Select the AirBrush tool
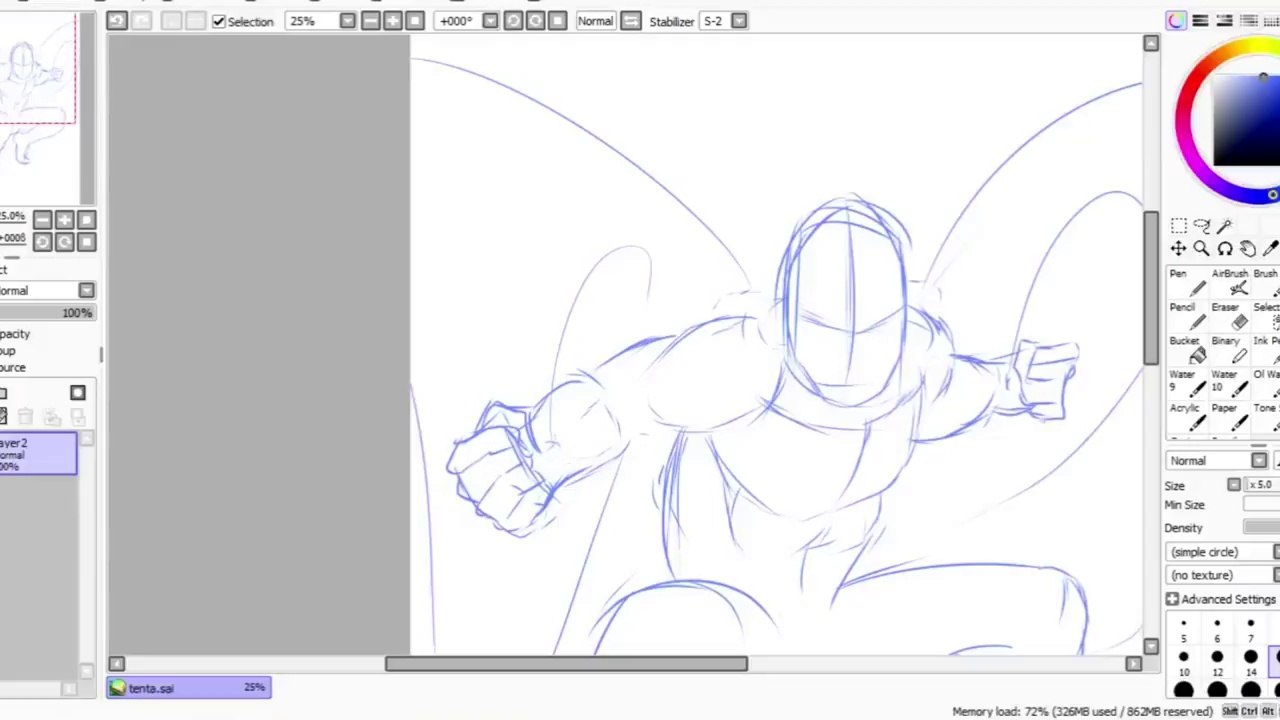Image resolution: width=1280 pixels, height=720 pixels. (1229, 282)
